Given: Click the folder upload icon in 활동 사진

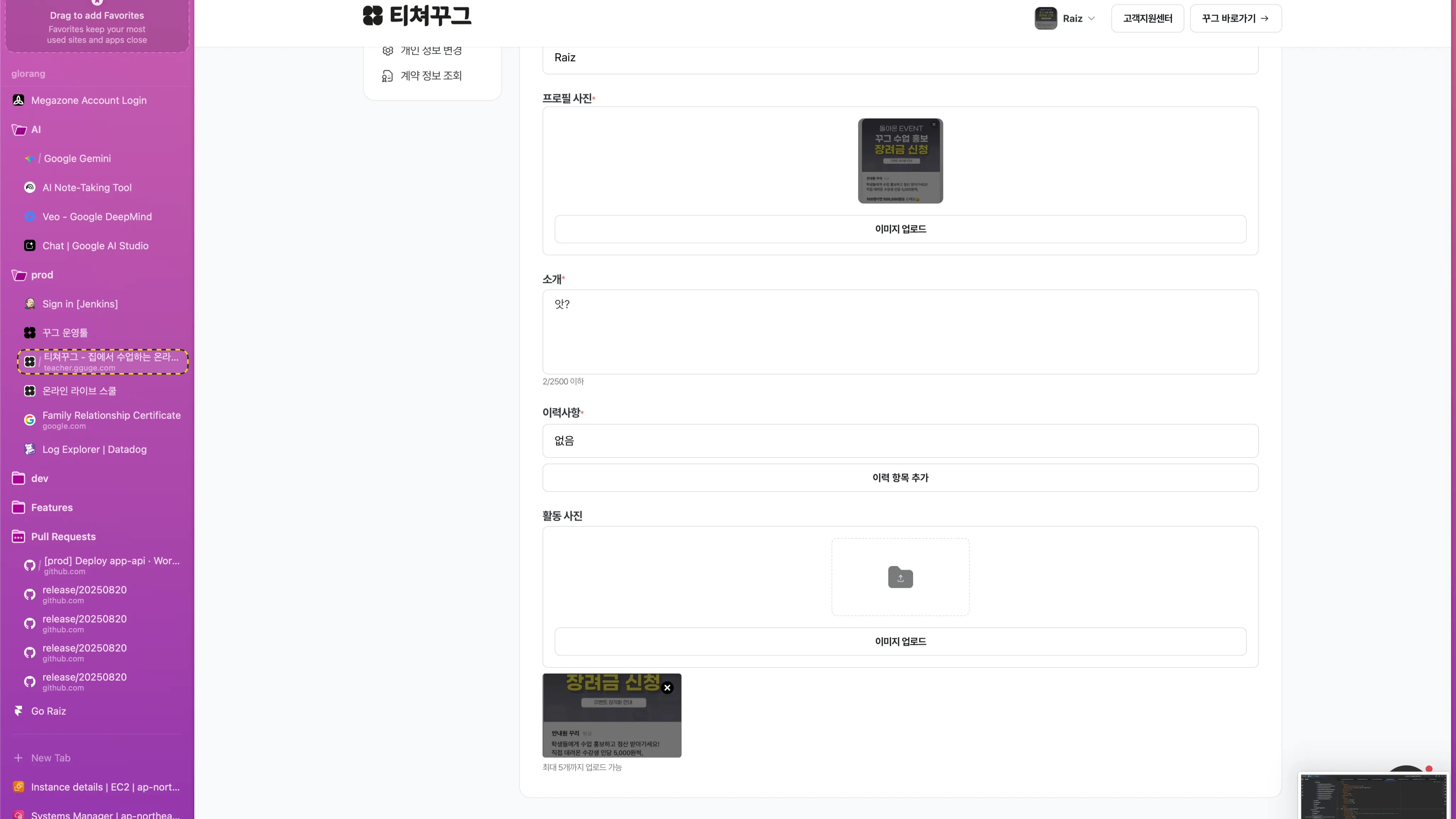Looking at the screenshot, I should pyautogui.click(x=900, y=577).
